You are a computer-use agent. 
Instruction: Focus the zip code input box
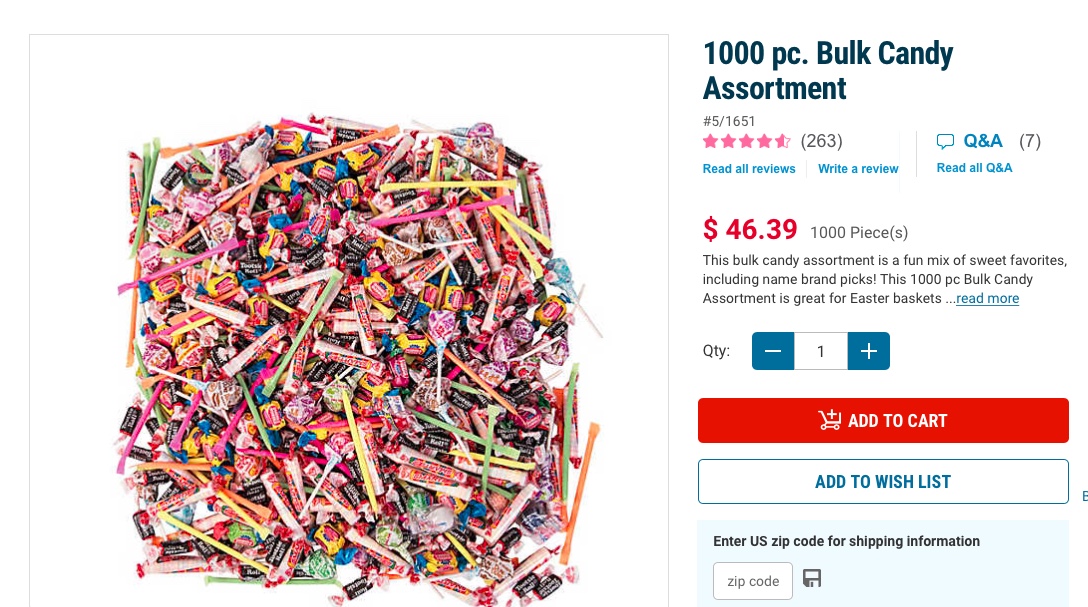(753, 581)
